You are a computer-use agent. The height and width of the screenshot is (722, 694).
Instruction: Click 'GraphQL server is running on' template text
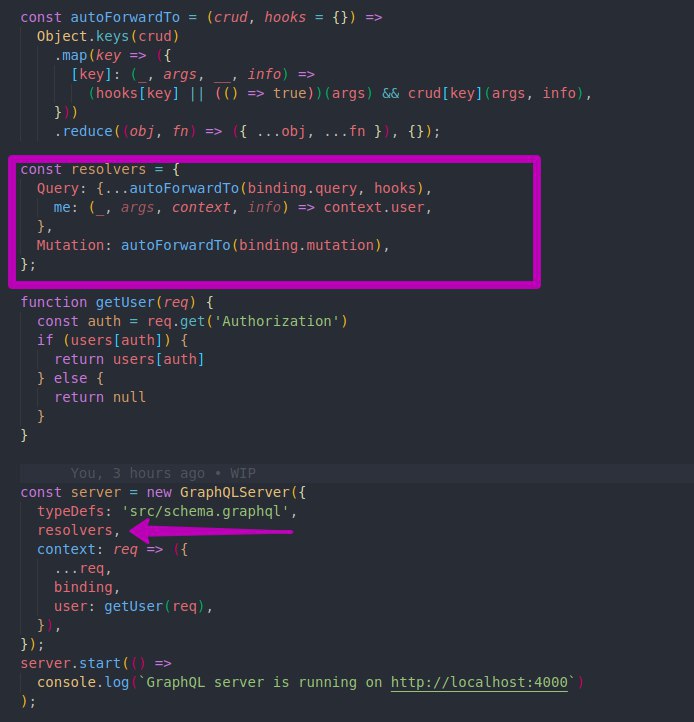coord(264,682)
